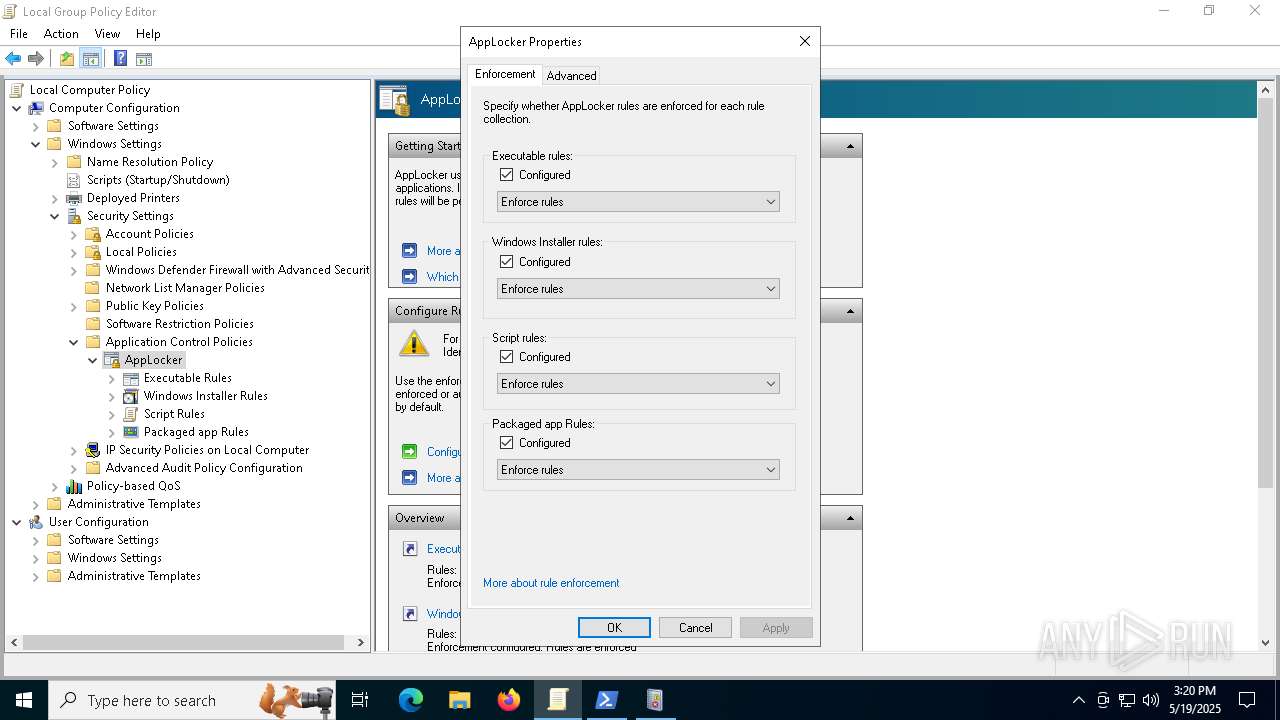Open the notifications center icon
This screenshot has width=1280, height=720.
coord(1247,700)
